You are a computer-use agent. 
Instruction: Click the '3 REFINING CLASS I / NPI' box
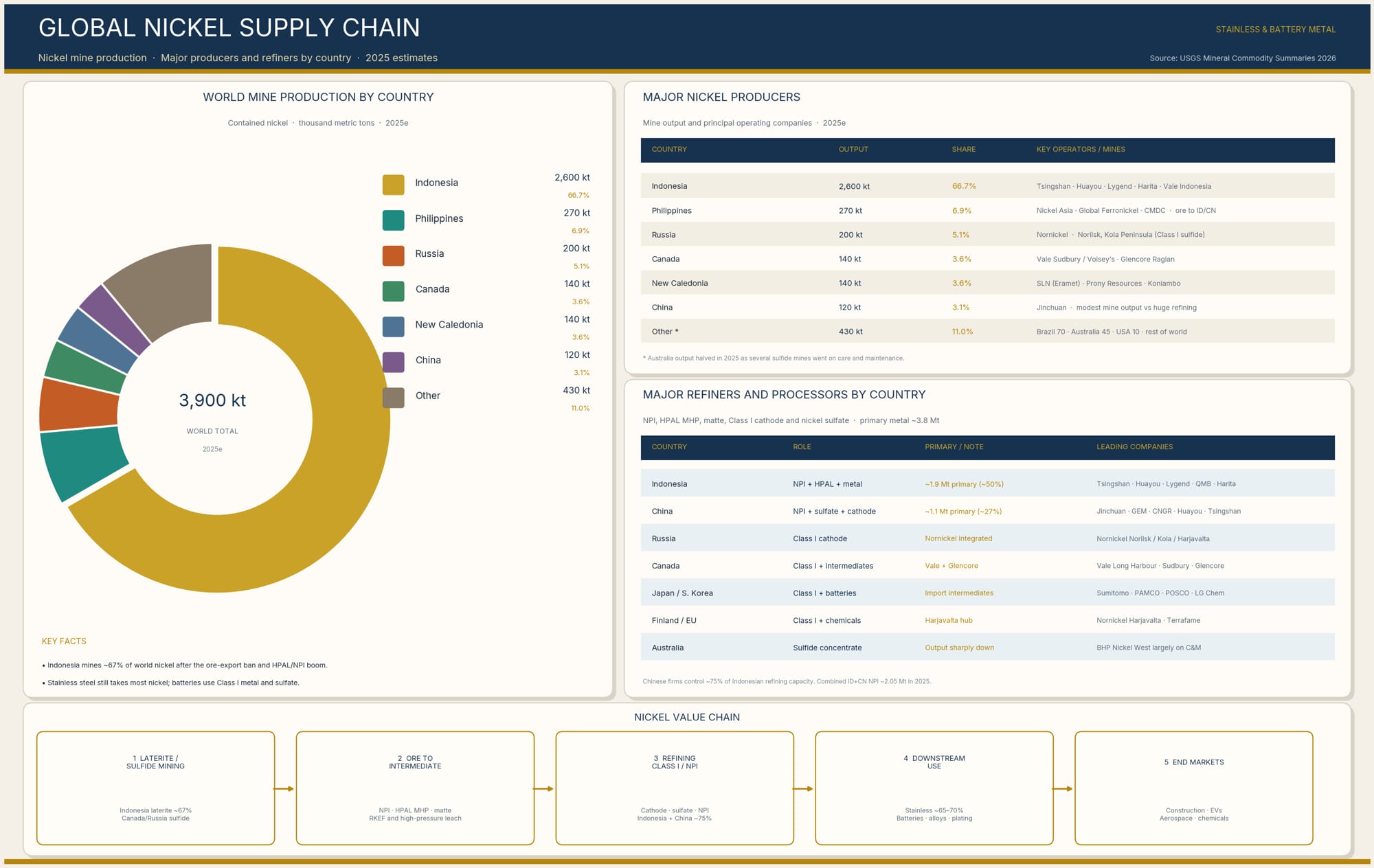coord(675,788)
